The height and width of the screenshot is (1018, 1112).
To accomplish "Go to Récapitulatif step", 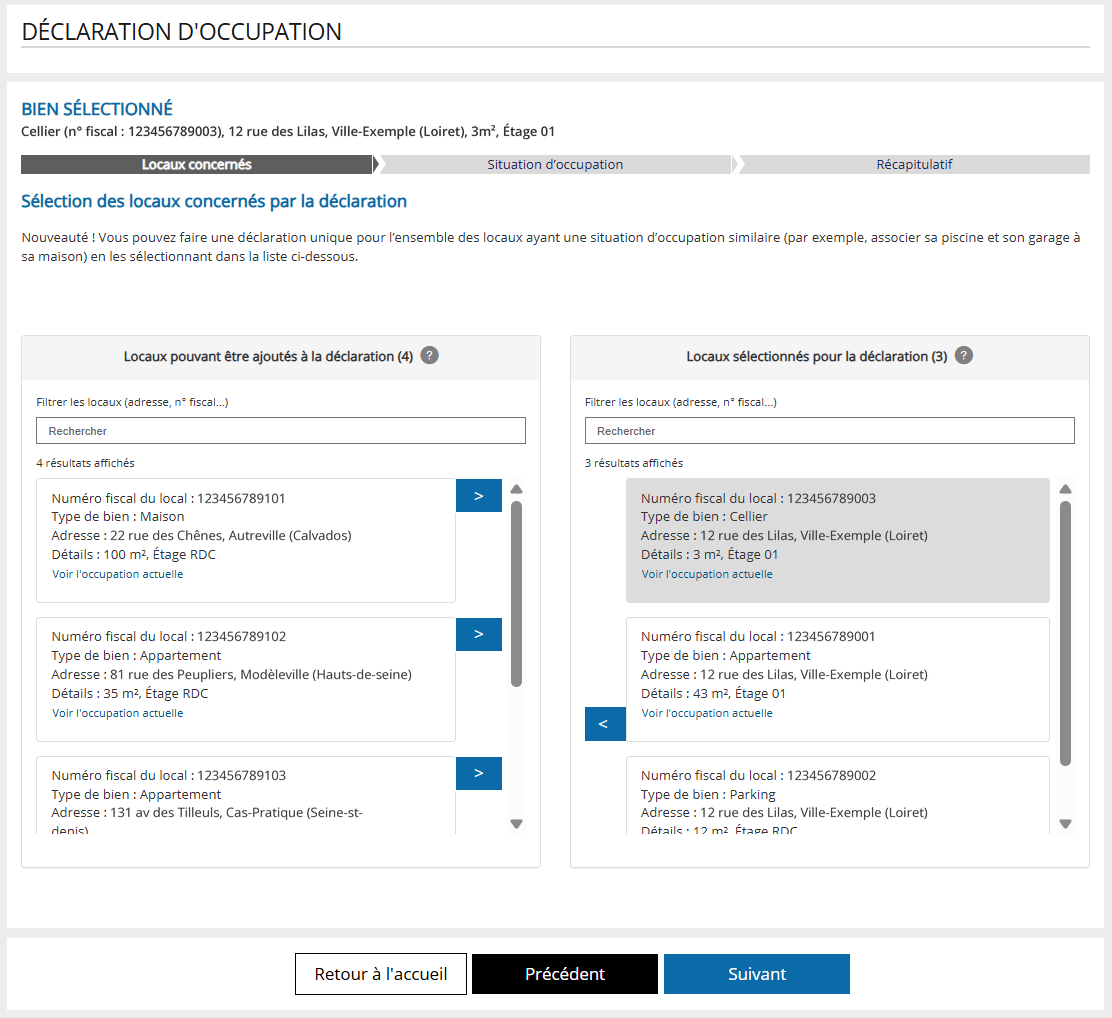I will coord(914,165).
